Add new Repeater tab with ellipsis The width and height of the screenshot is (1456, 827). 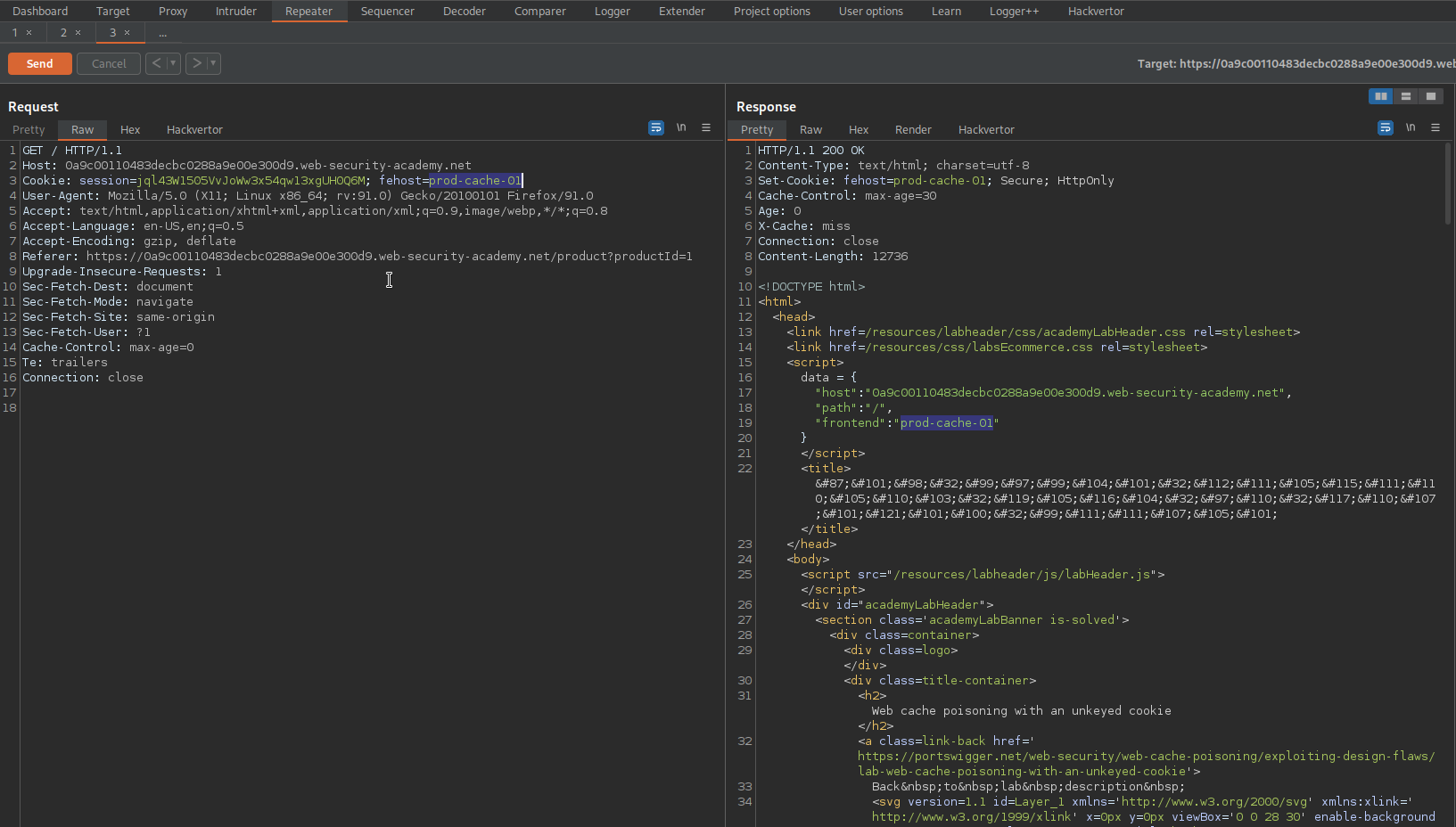163,33
